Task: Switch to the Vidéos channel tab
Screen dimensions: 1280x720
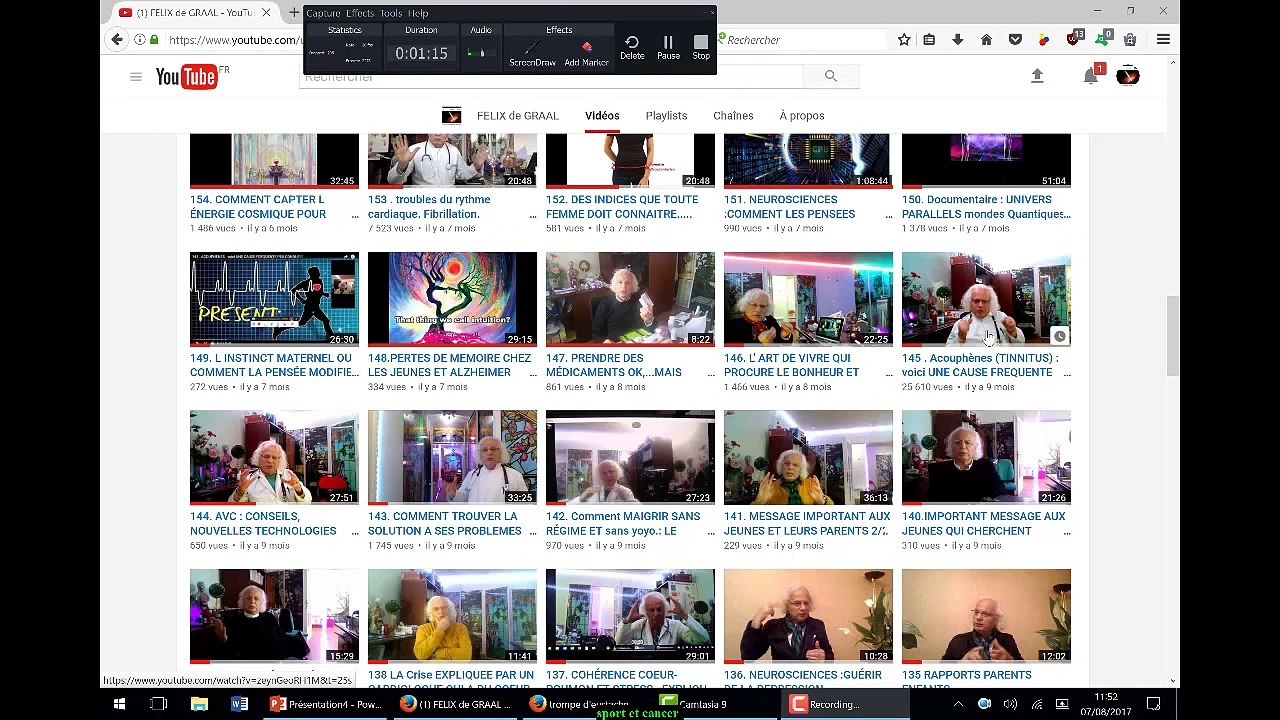Action: [602, 116]
